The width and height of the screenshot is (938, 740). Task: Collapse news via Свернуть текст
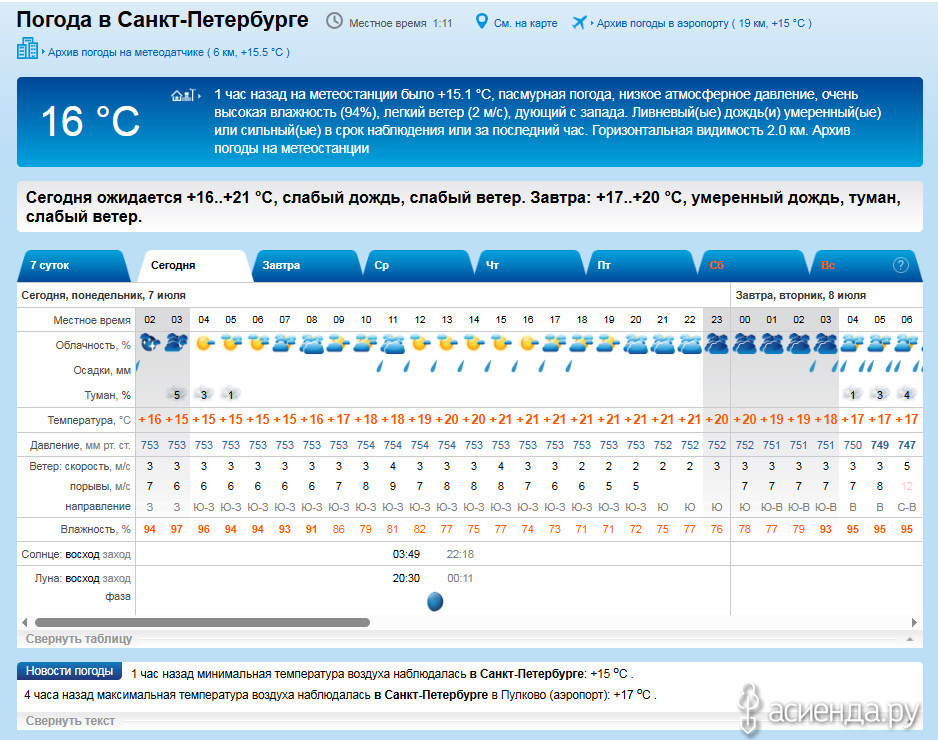pos(70,721)
